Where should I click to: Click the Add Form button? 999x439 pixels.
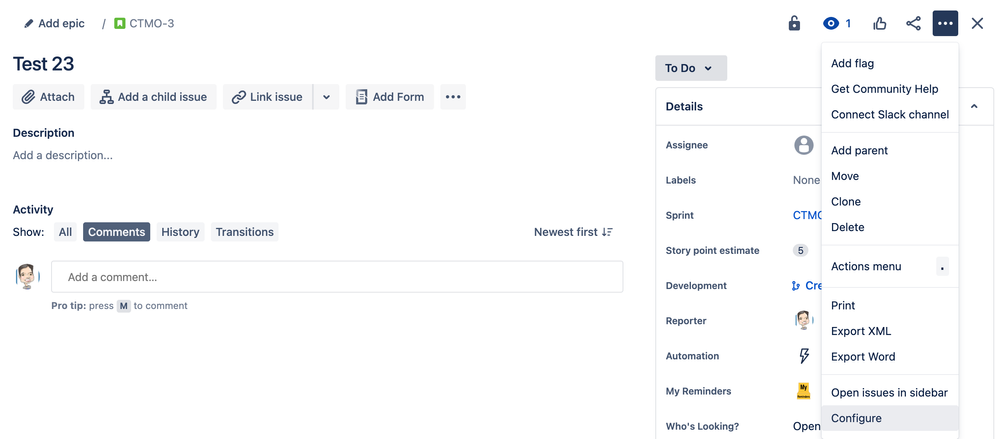[x=390, y=97]
